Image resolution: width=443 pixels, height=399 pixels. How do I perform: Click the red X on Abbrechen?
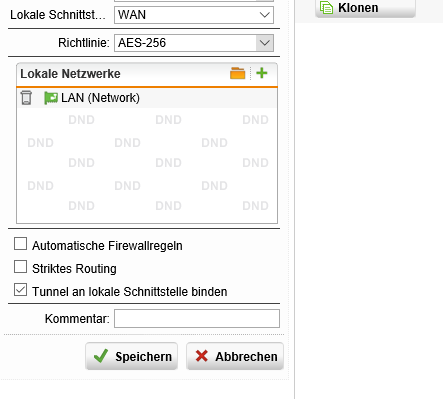point(202,356)
